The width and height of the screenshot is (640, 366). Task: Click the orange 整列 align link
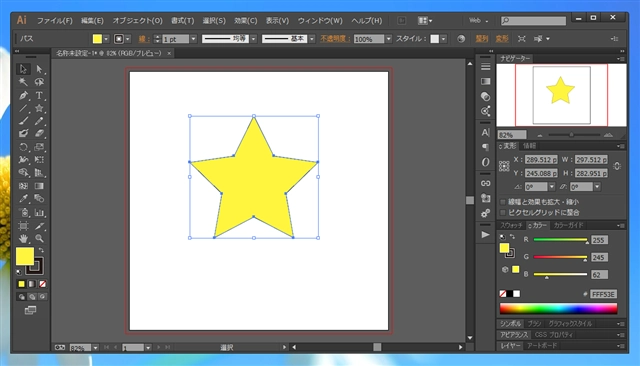point(482,39)
